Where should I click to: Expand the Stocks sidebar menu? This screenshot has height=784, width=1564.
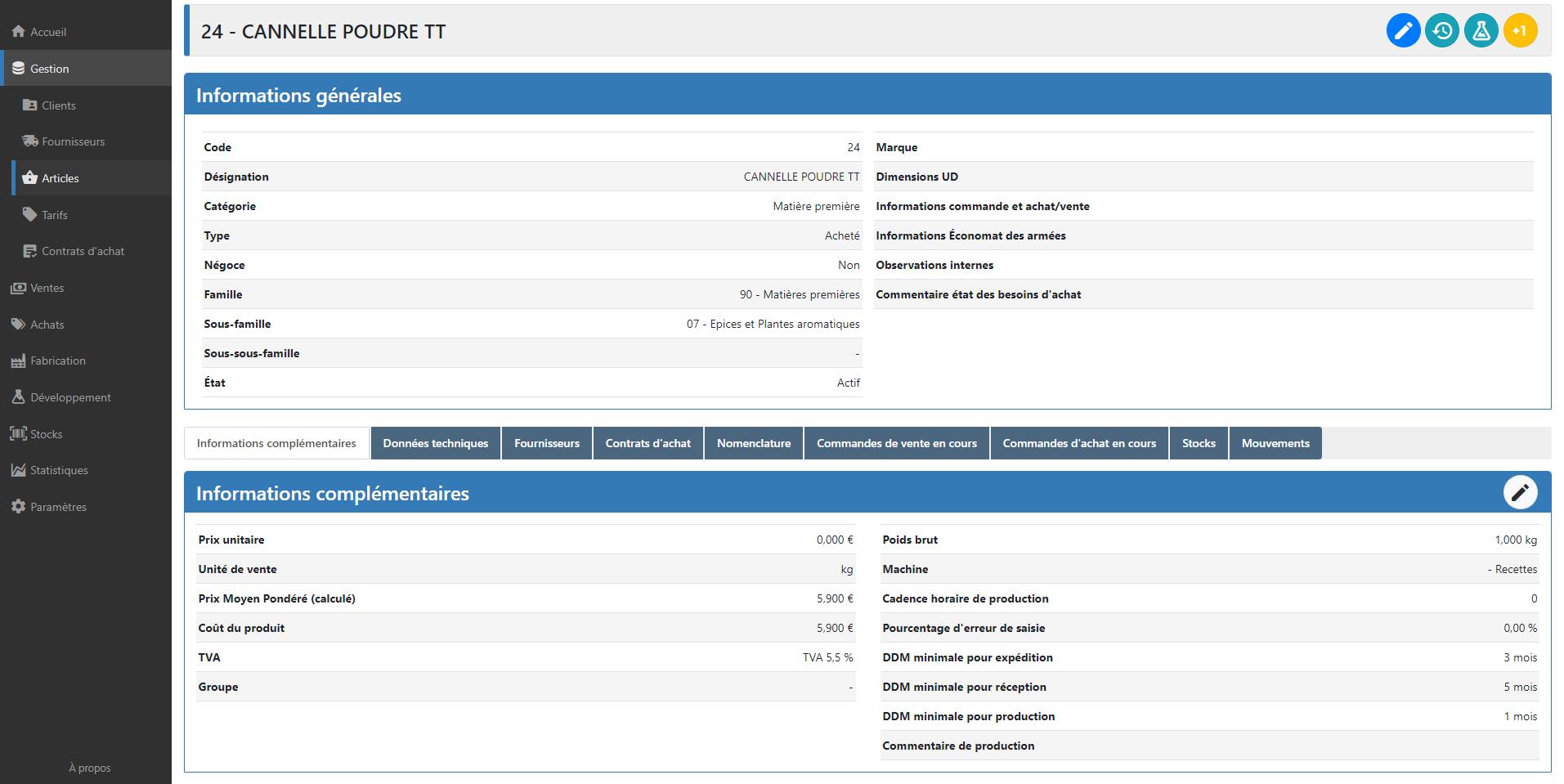pos(86,433)
